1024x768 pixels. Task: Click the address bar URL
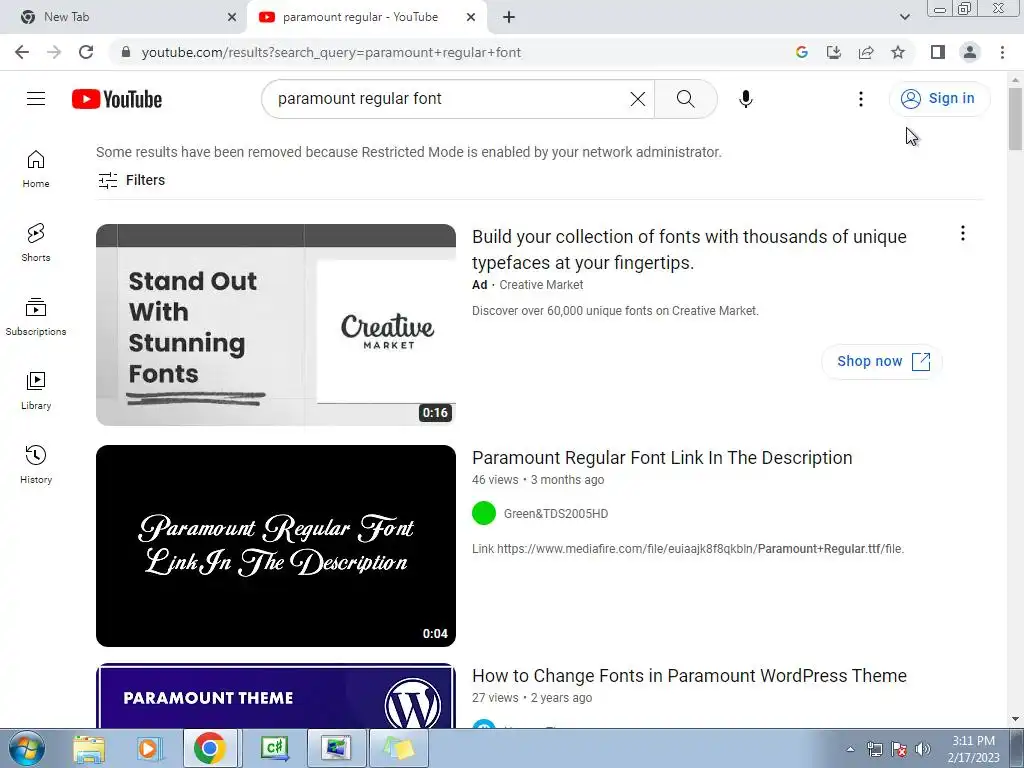point(331,52)
